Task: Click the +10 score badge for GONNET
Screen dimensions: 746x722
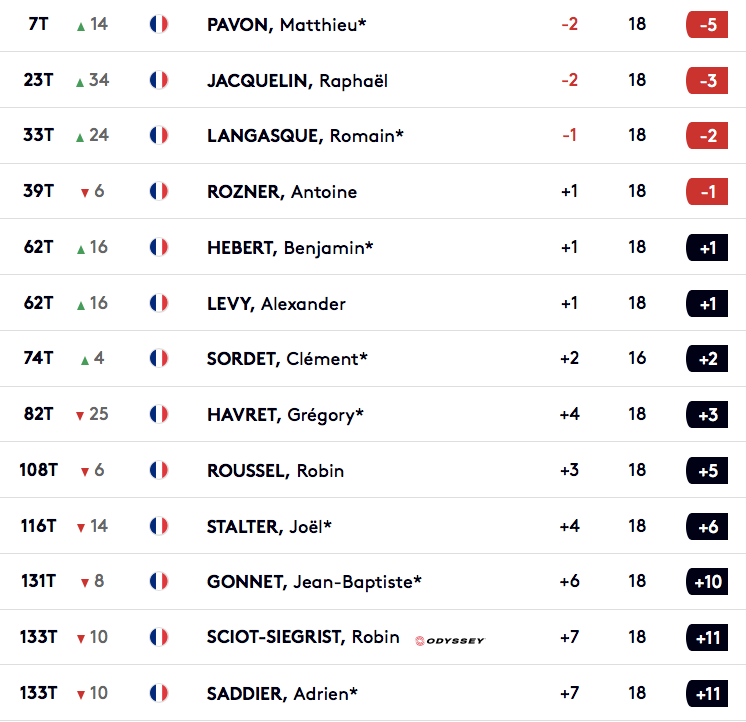Action: click(x=707, y=581)
